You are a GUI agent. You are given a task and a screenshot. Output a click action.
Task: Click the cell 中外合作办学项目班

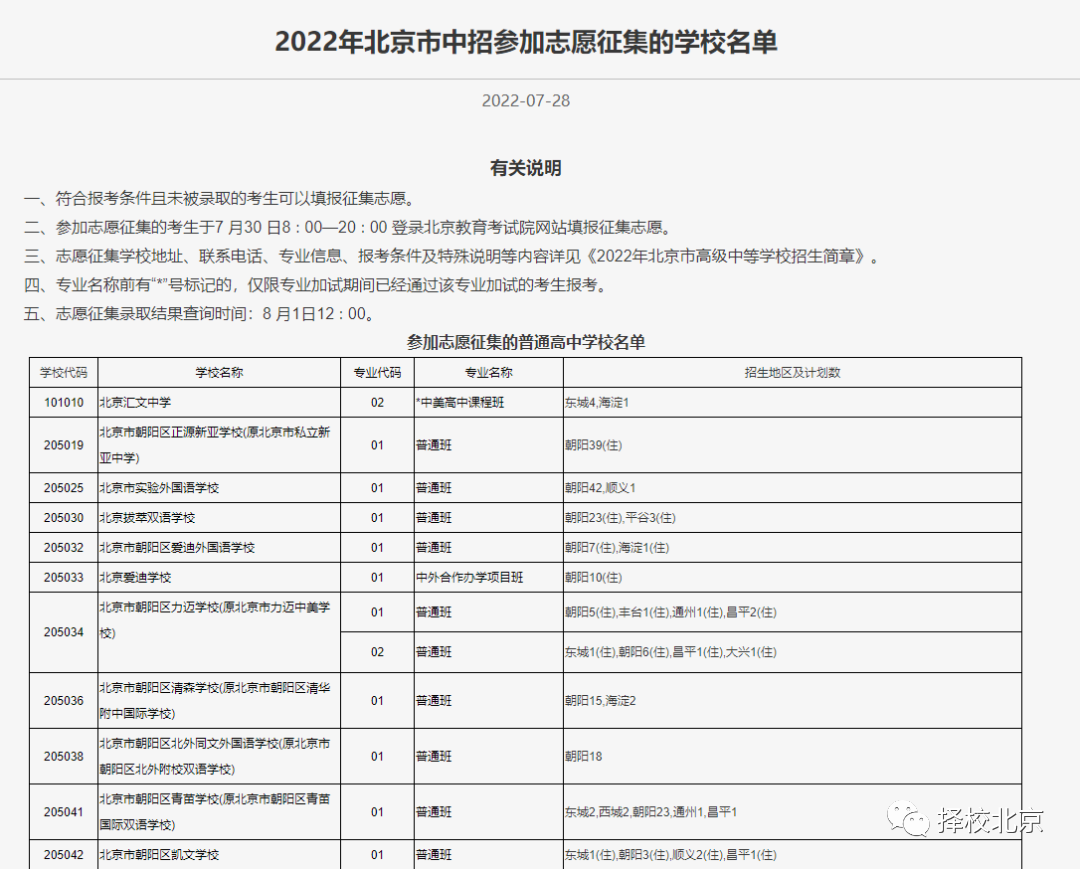pyautogui.click(x=469, y=577)
